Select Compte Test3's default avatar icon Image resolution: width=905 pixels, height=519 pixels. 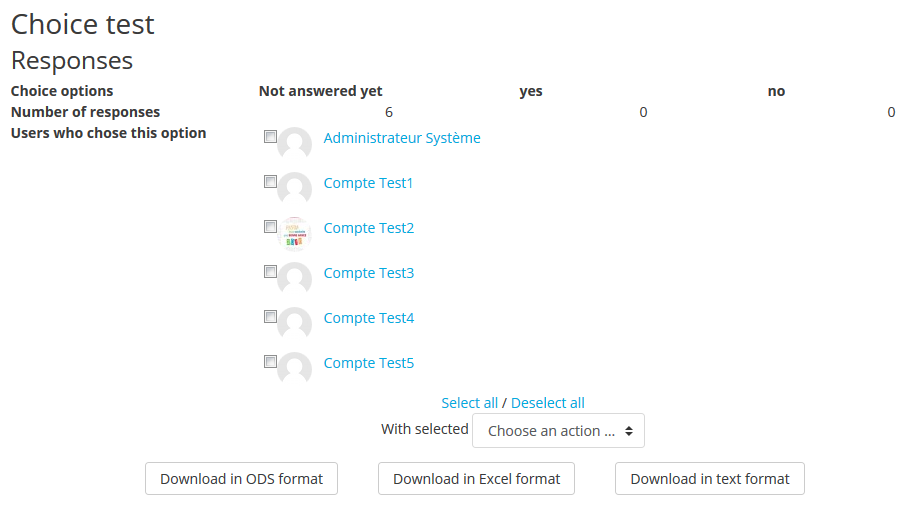point(294,279)
